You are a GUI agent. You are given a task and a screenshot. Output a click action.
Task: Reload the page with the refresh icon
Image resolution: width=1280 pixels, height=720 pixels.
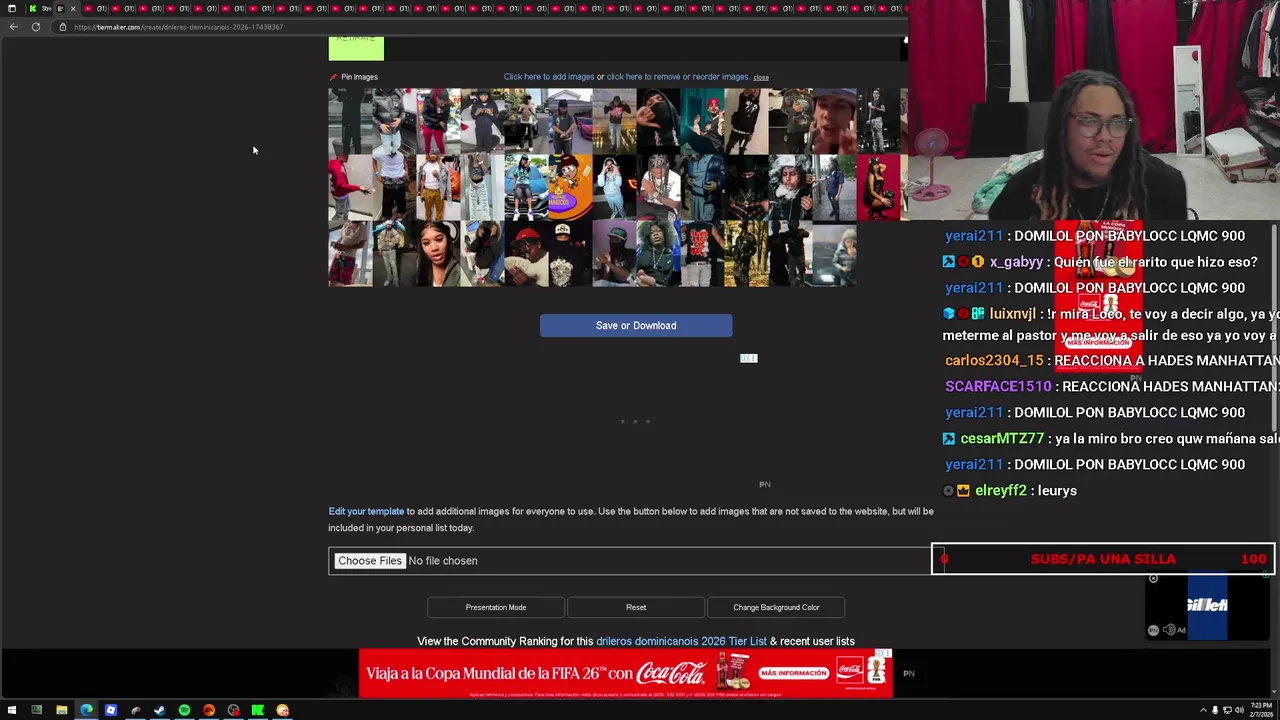[x=36, y=27]
